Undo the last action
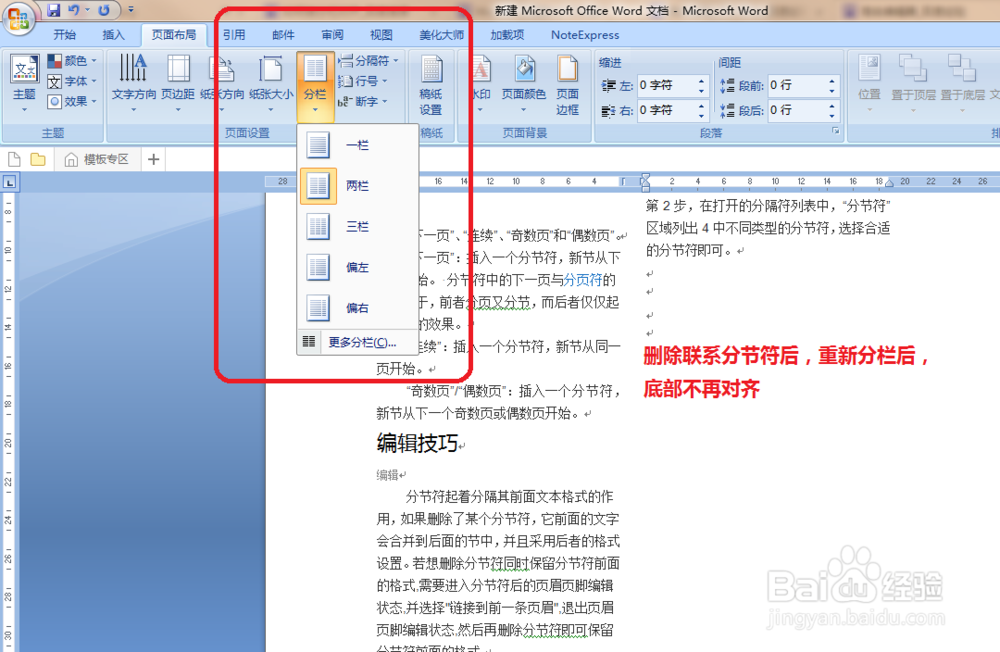The width and height of the screenshot is (1000, 652). (x=73, y=10)
